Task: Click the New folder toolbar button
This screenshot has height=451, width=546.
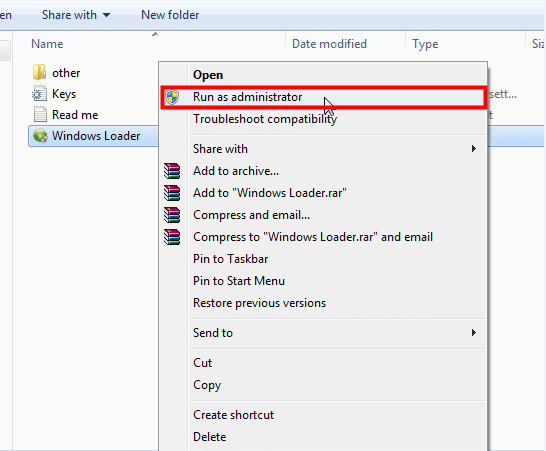Action: tap(170, 15)
